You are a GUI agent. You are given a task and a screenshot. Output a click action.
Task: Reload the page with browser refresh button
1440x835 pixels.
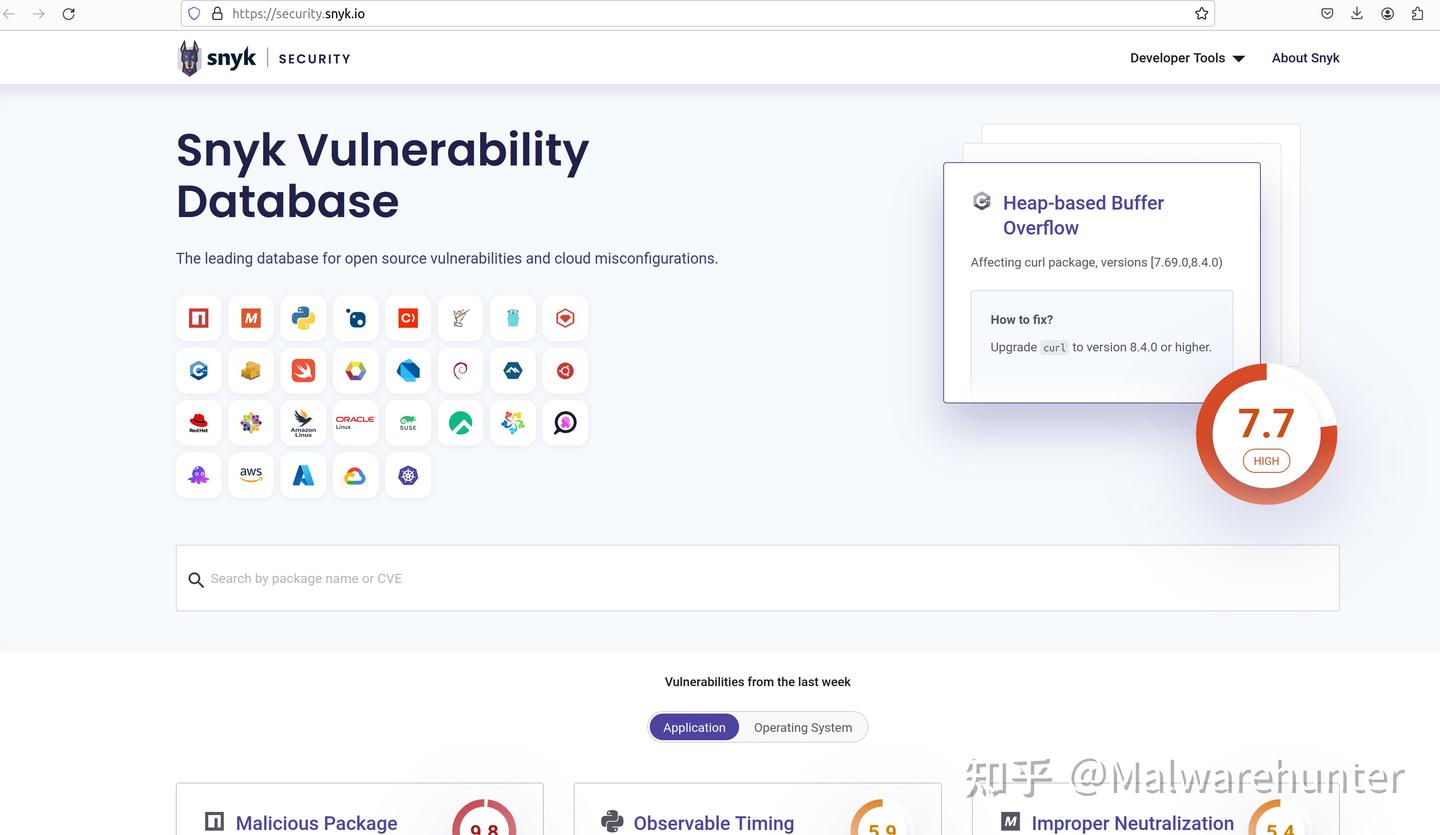69,14
